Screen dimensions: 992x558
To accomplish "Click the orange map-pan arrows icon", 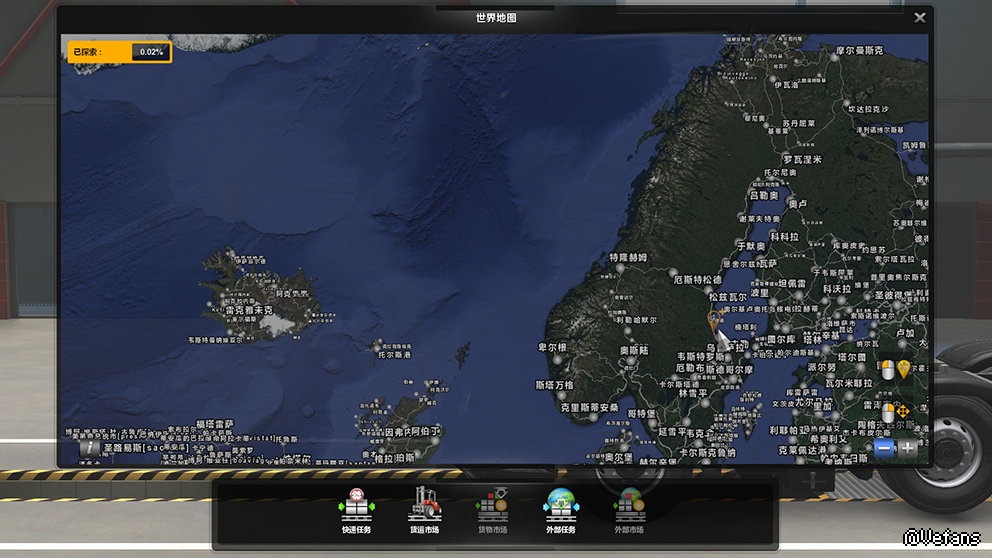I will point(902,411).
